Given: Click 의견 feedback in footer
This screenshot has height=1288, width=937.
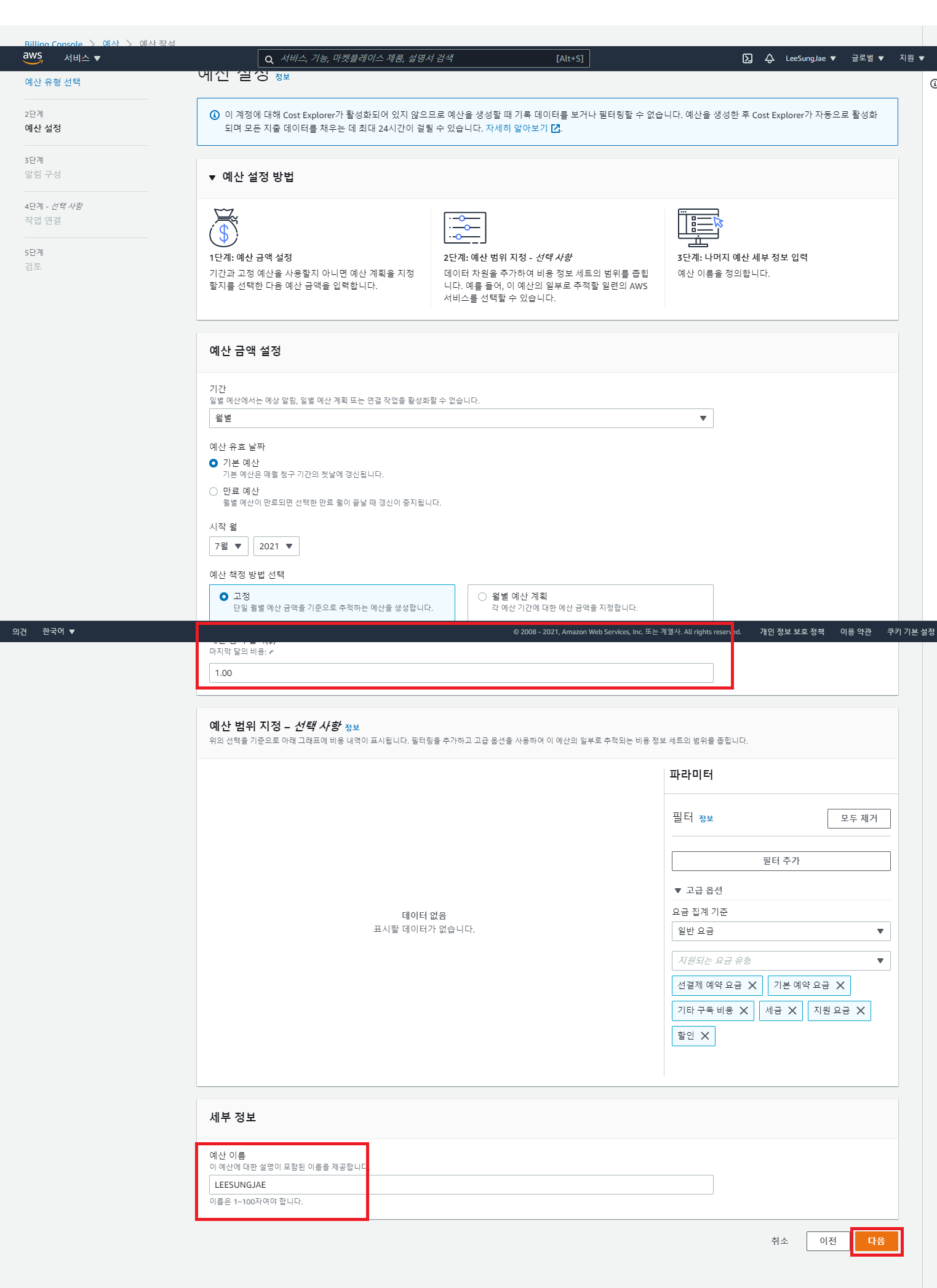Looking at the screenshot, I should 20,632.
